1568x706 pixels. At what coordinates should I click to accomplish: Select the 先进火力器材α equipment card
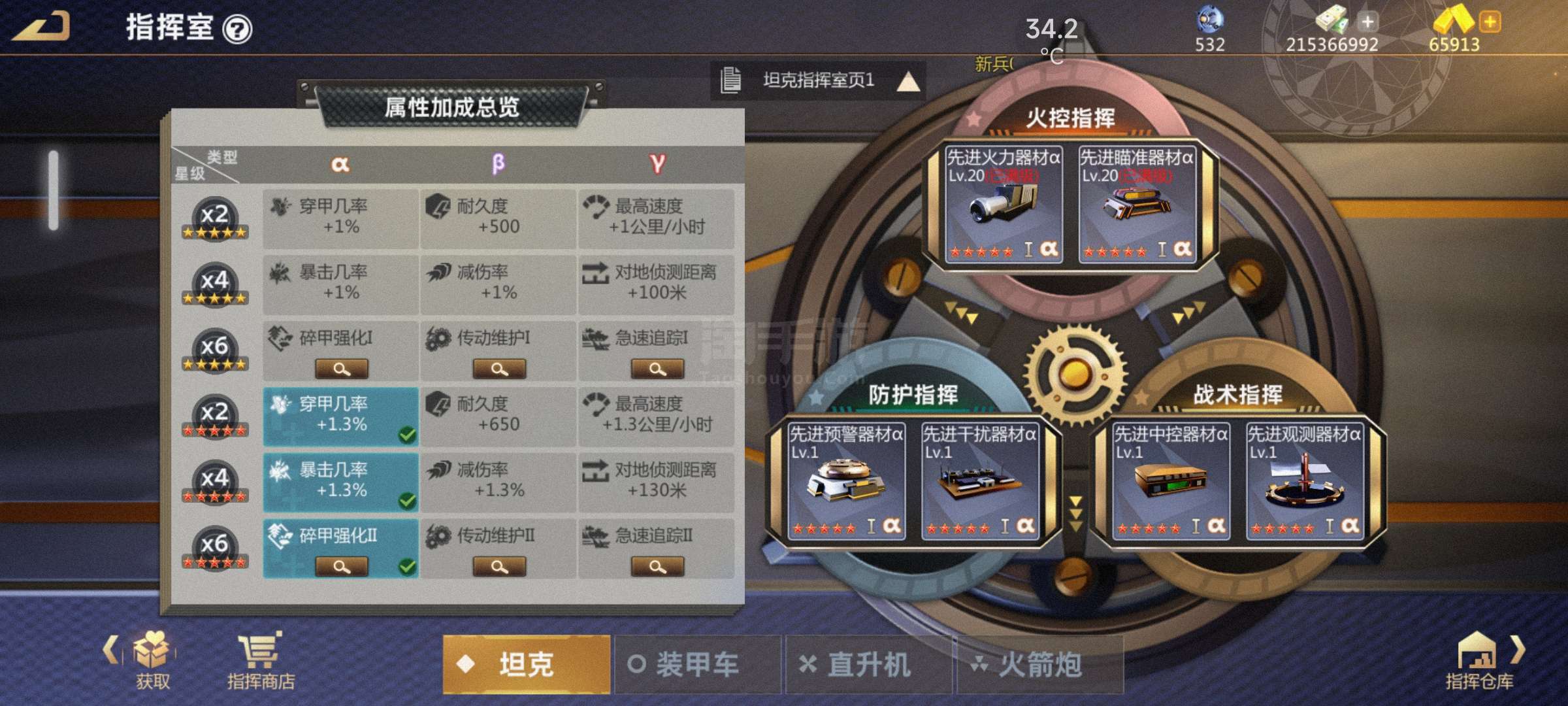coord(1004,204)
